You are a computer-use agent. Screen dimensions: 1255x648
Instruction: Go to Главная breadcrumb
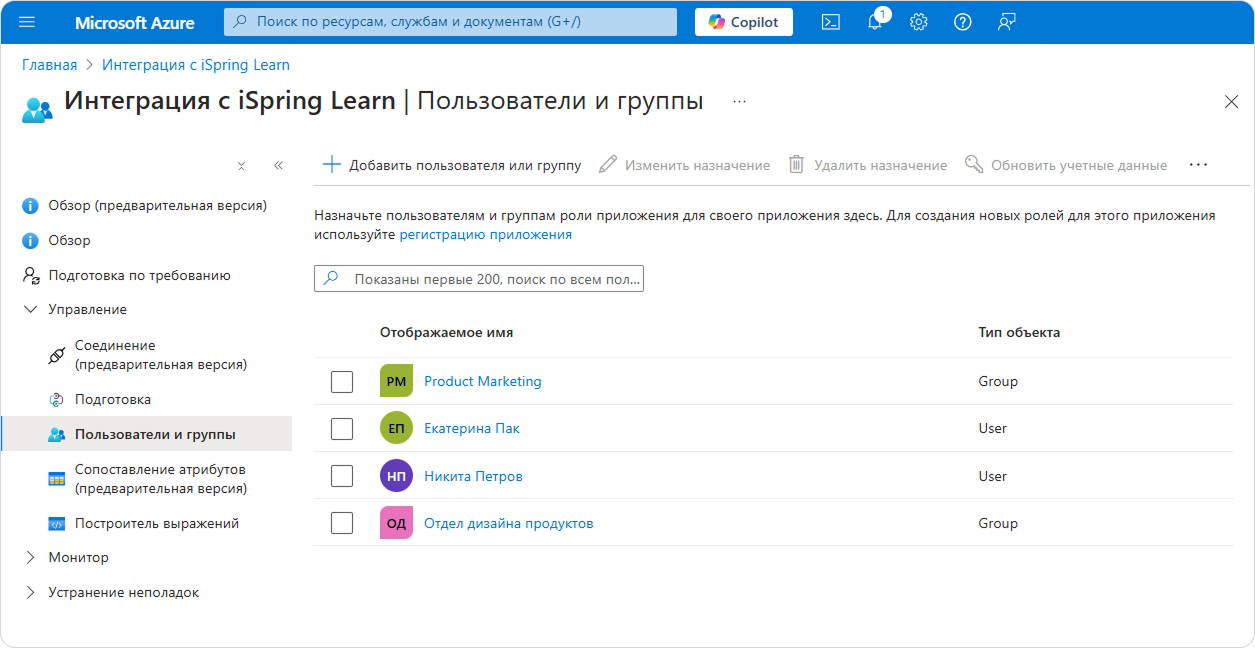[50, 65]
